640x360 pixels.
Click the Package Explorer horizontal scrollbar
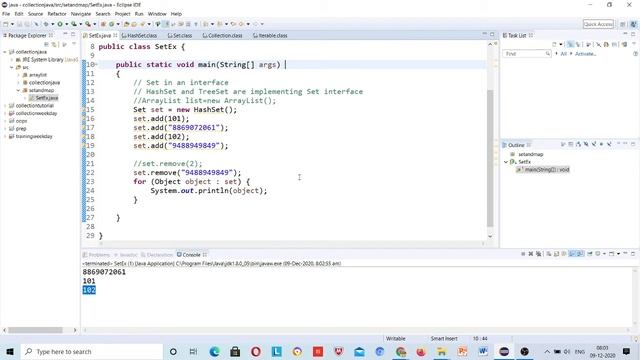36,330
